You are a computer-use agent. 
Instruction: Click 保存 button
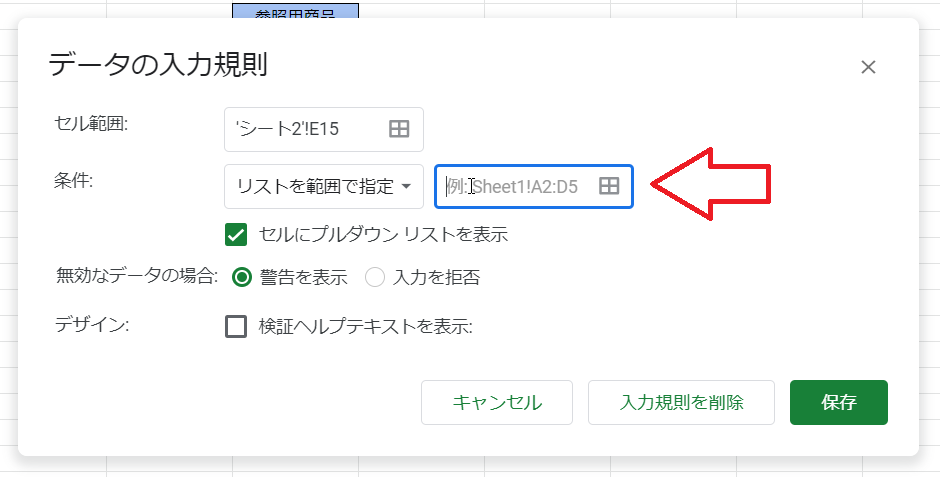point(839,402)
